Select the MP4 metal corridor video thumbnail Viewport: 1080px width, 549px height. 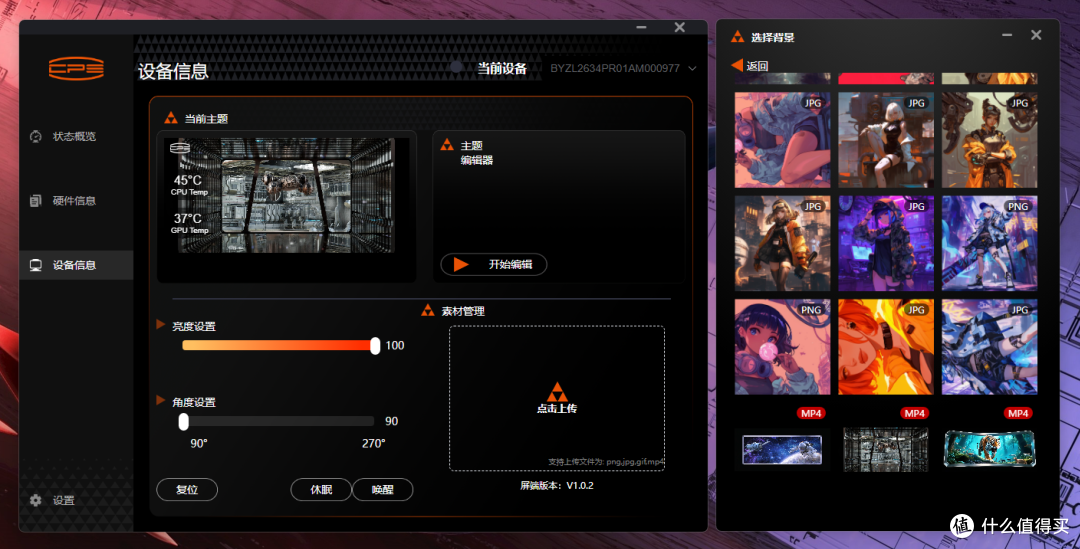[x=886, y=450]
